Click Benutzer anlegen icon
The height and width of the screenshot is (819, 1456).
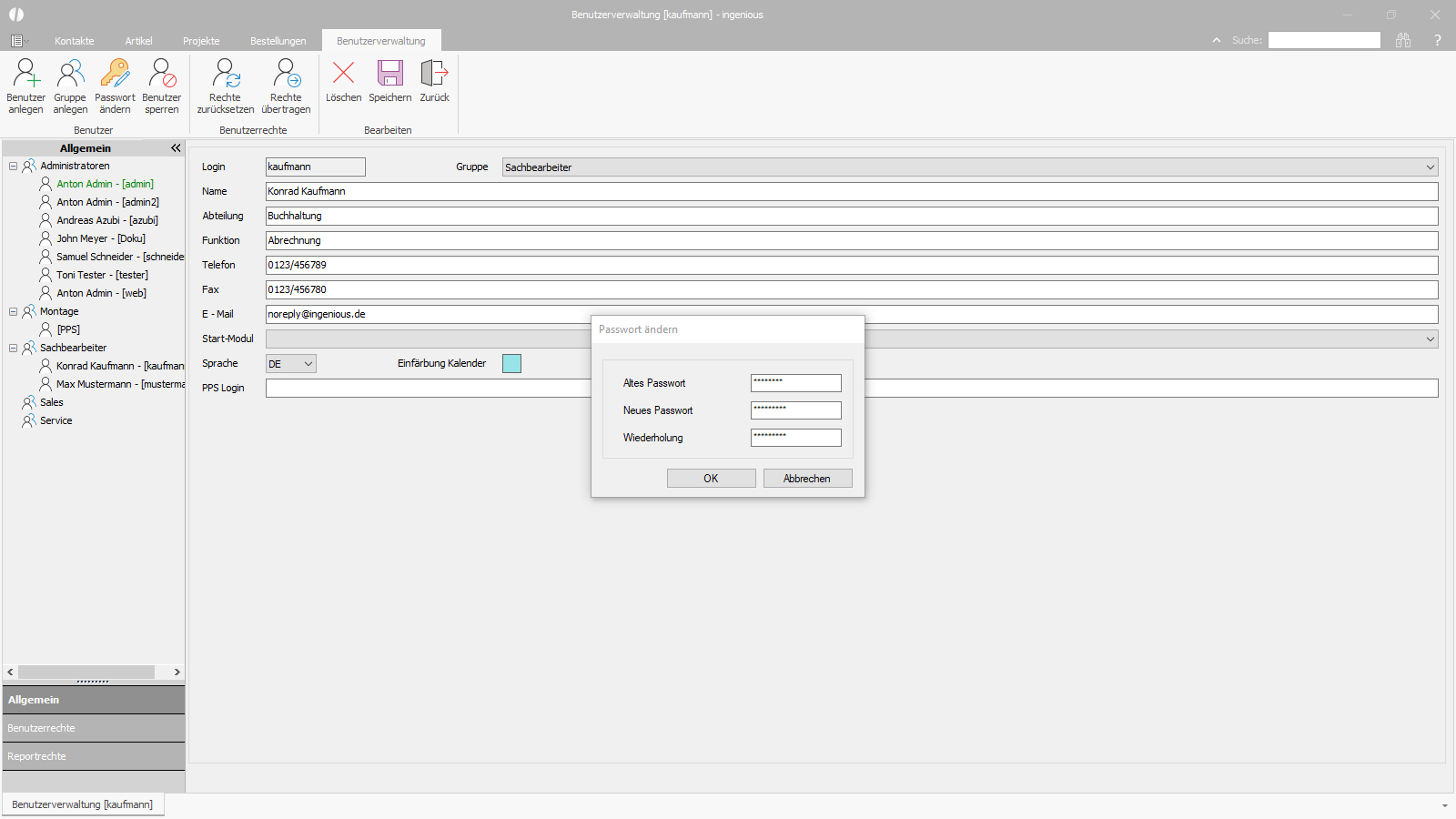pyautogui.click(x=25, y=74)
